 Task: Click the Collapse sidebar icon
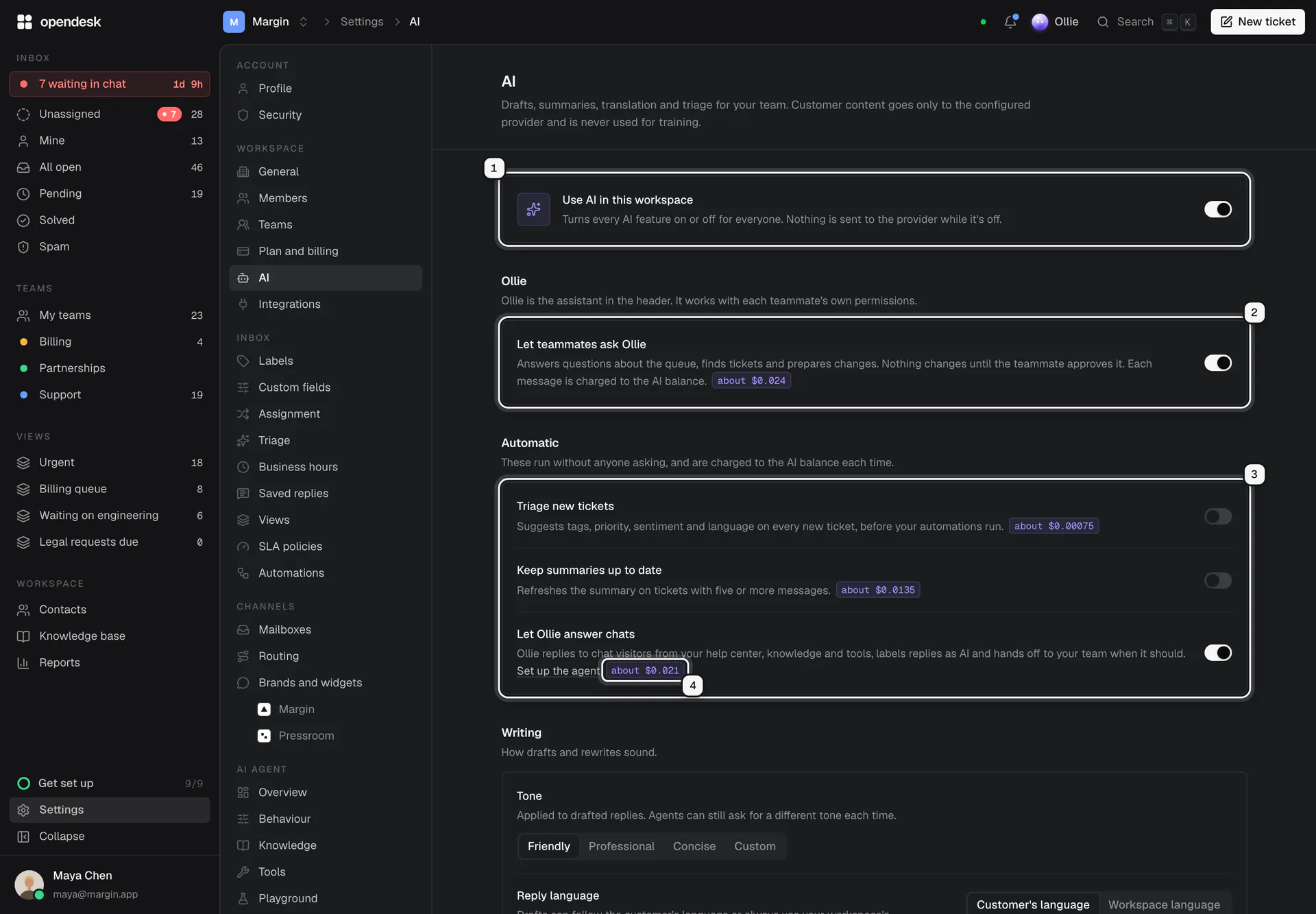(x=23, y=837)
